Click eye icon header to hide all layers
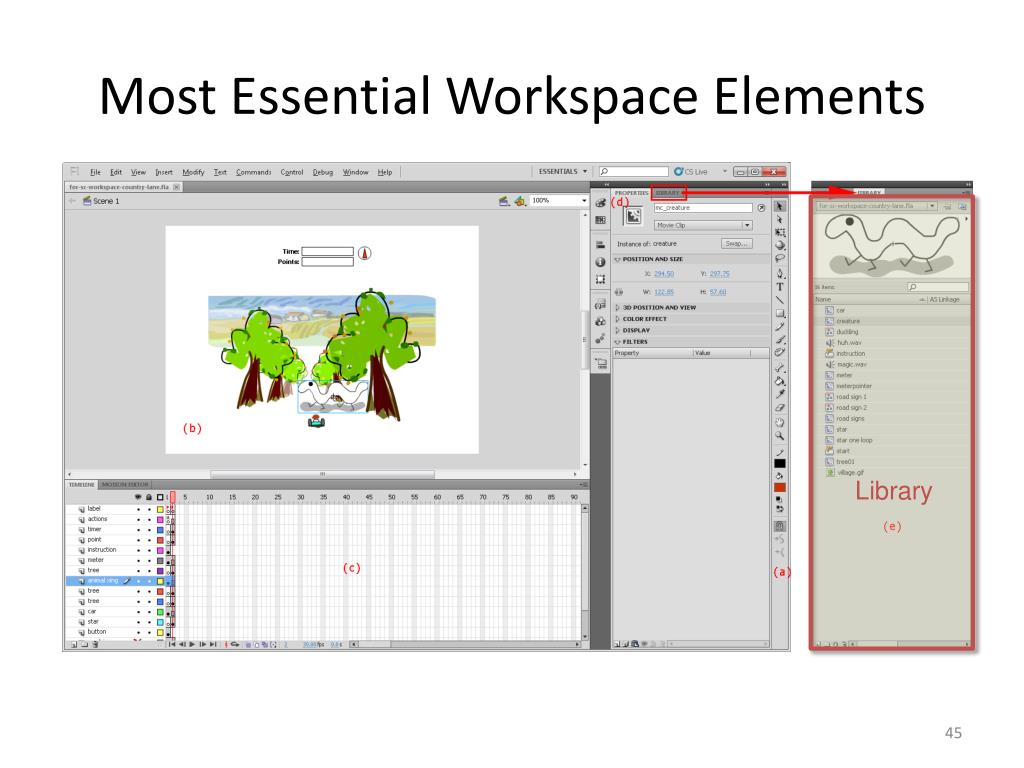 point(138,498)
